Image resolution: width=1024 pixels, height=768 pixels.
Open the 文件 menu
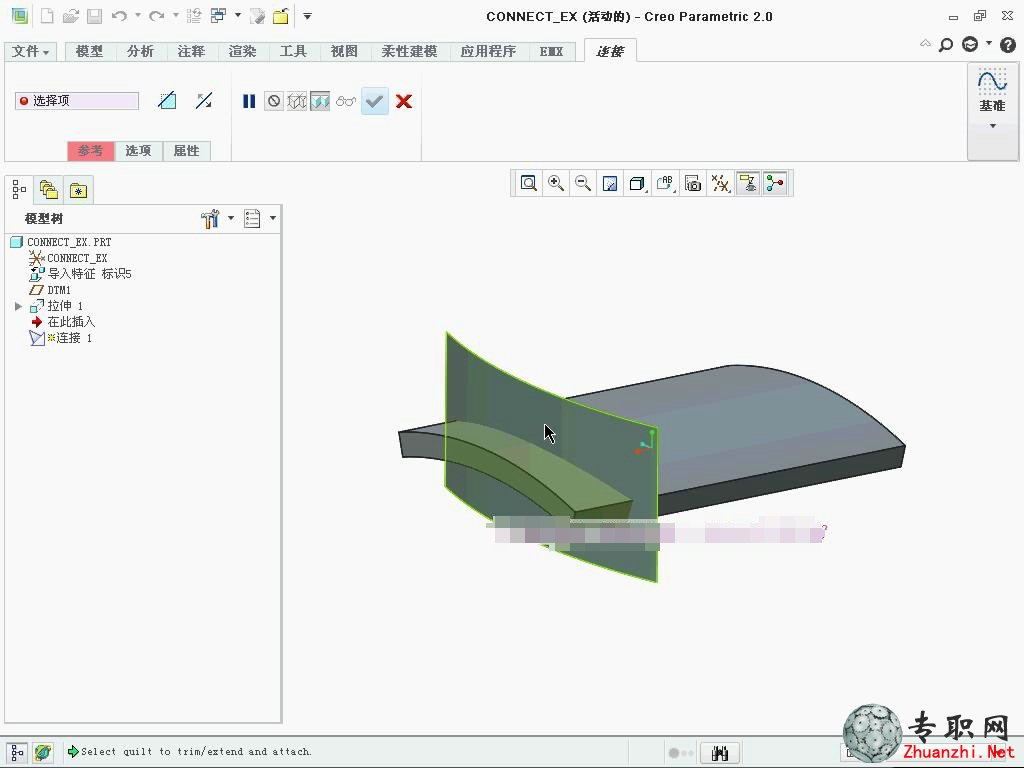[31, 51]
